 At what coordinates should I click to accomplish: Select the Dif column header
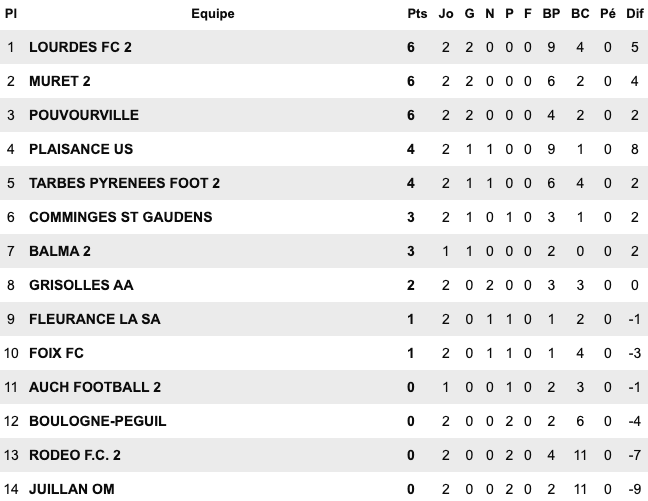(634, 14)
